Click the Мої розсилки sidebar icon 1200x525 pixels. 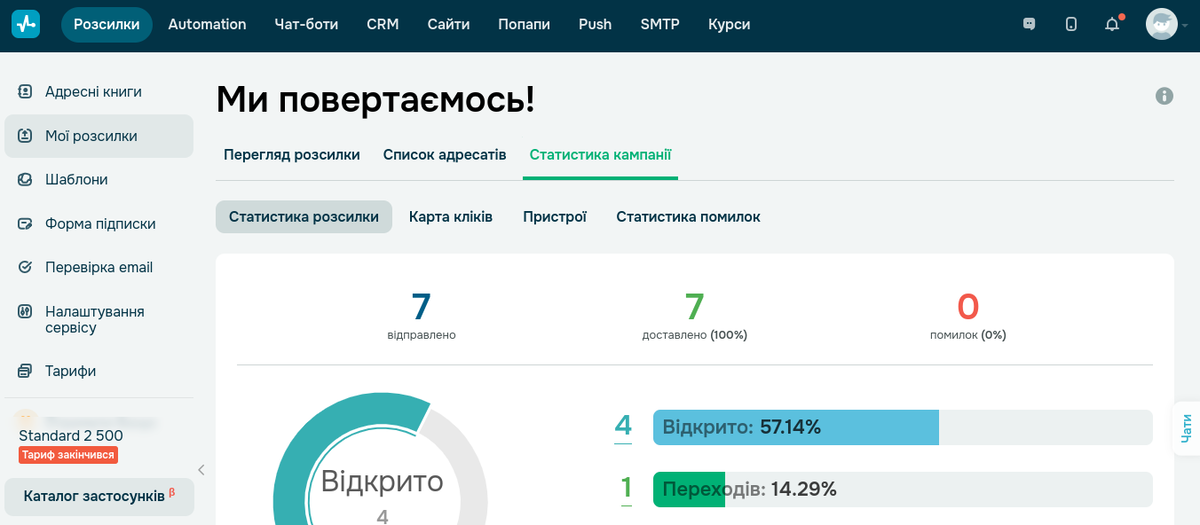(26, 136)
